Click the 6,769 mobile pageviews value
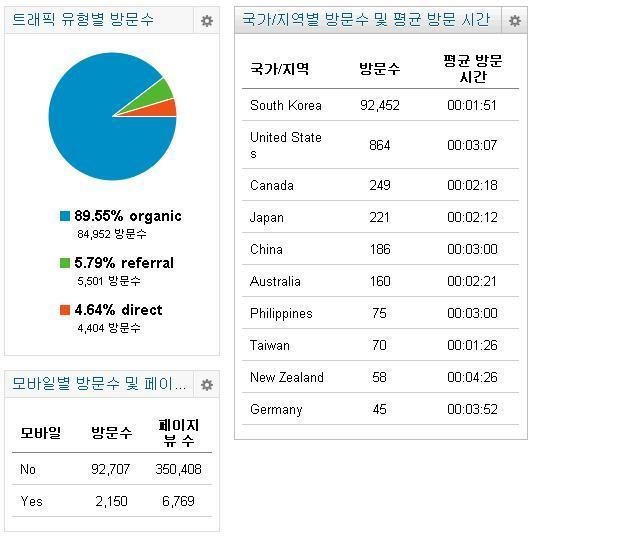Image resolution: width=625 pixels, height=542 pixels. 179,501
